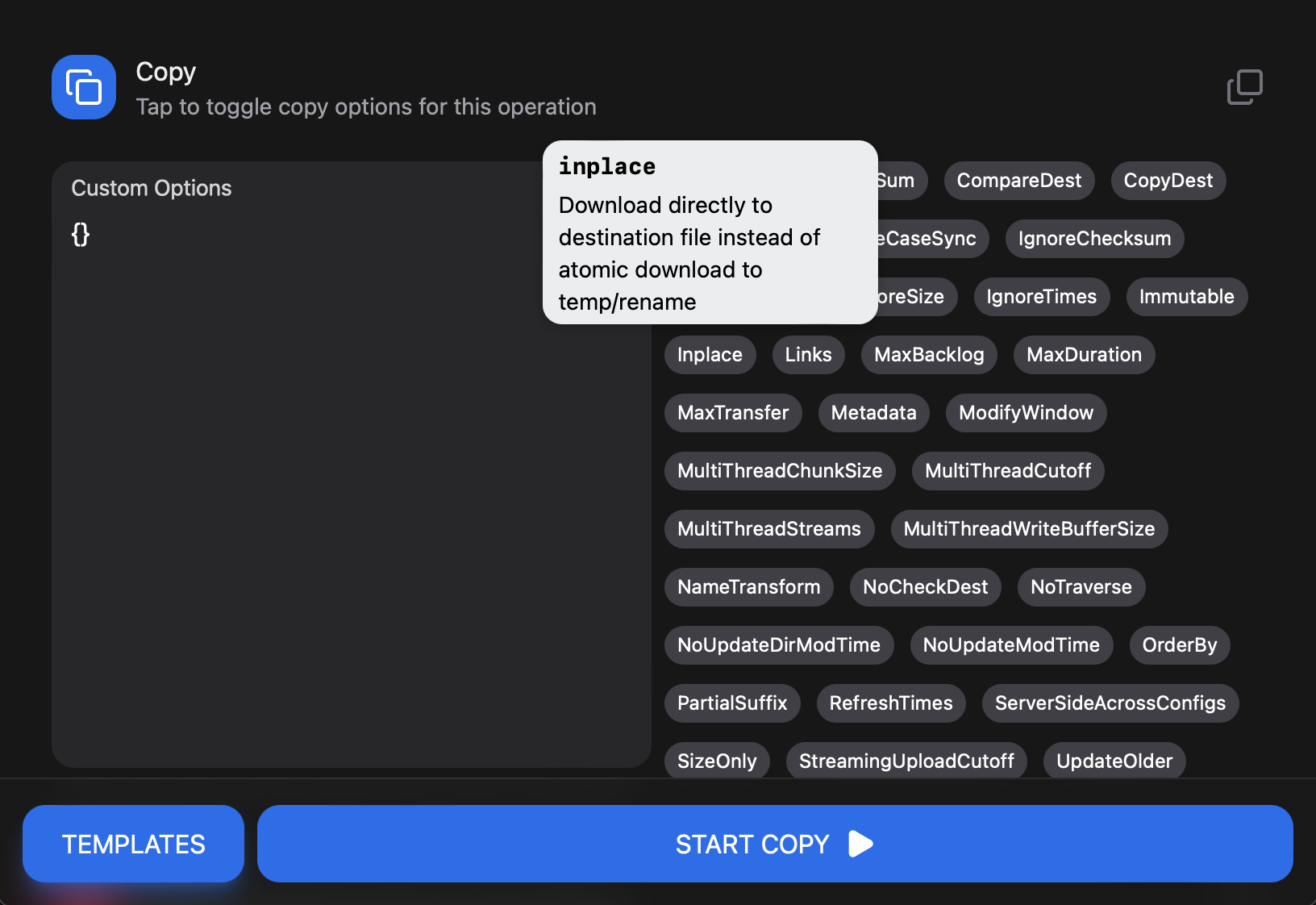Toggle the NoTraverse option
Image resolution: width=1316 pixels, height=905 pixels.
pos(1081,587)
